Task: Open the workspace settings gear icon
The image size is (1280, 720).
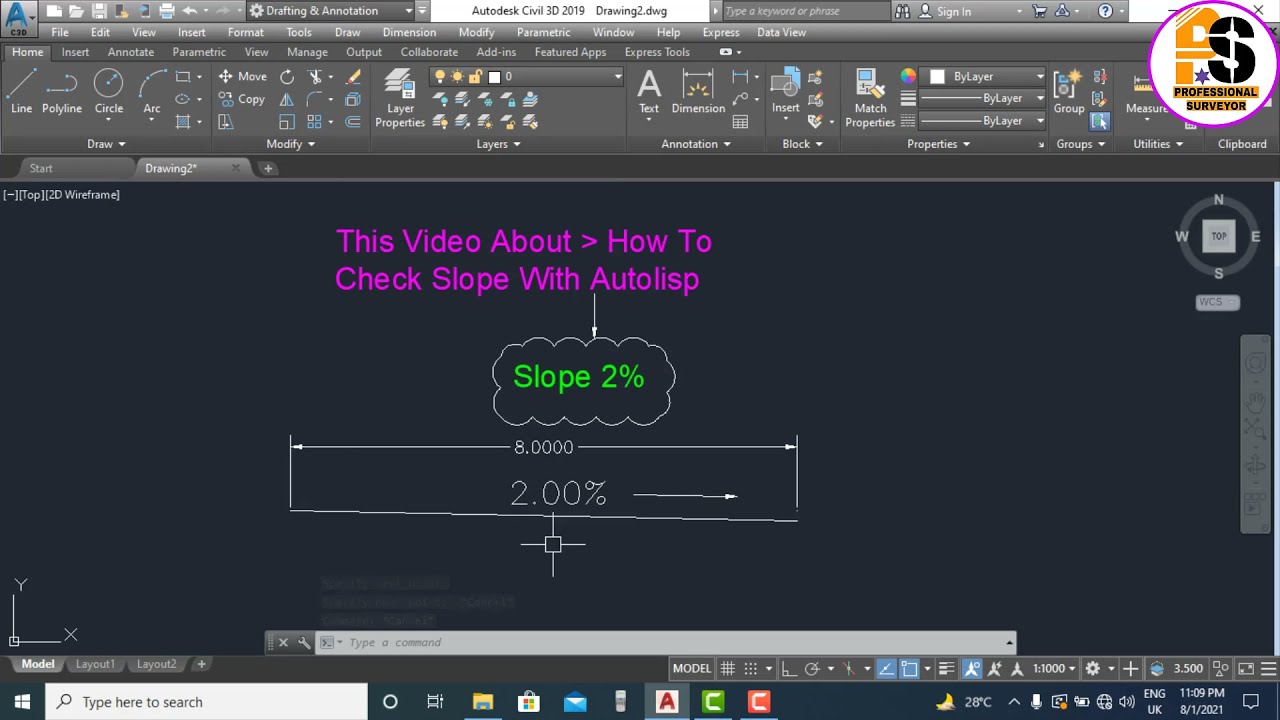Action: 1093,668
